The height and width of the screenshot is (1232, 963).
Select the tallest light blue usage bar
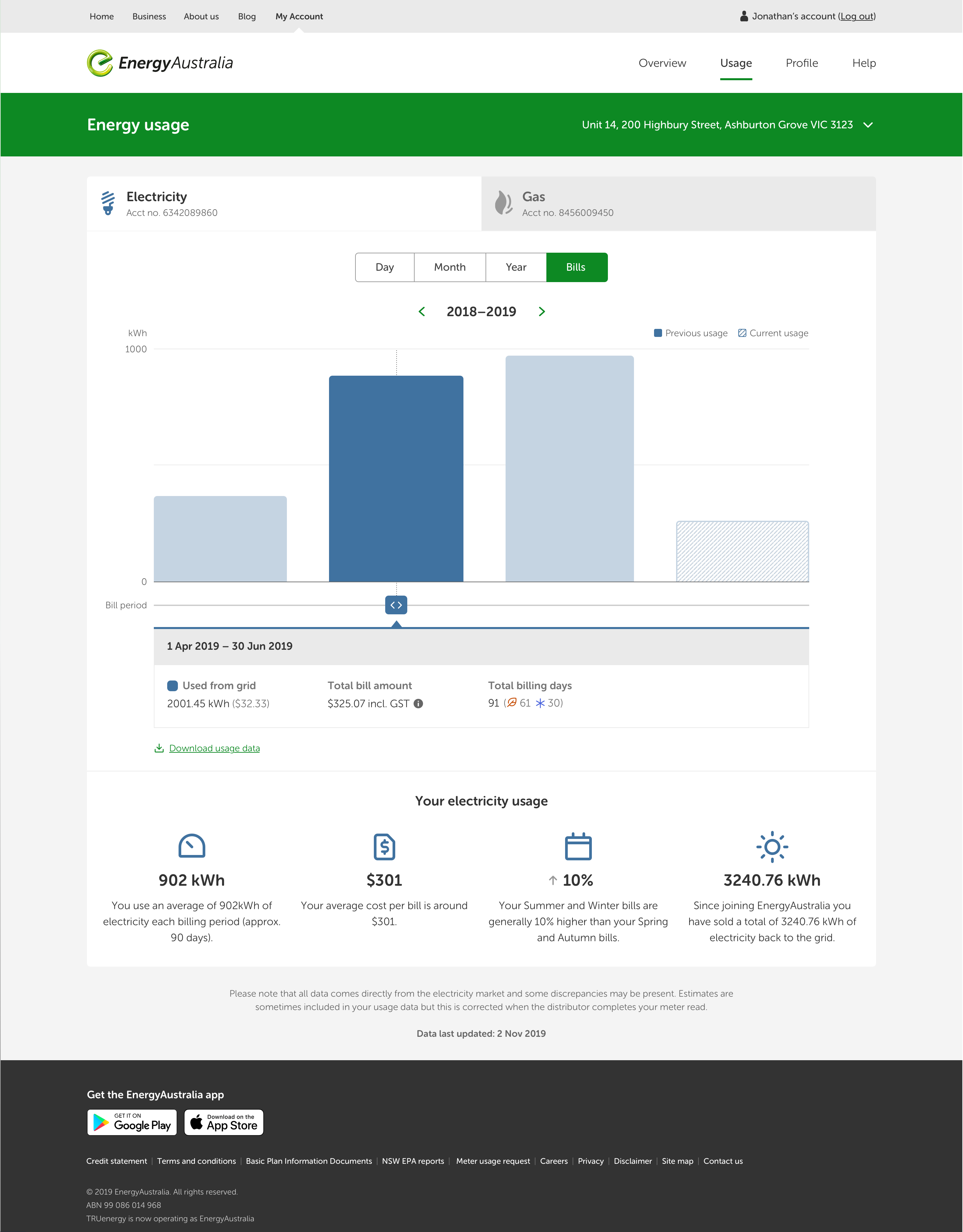569,468
